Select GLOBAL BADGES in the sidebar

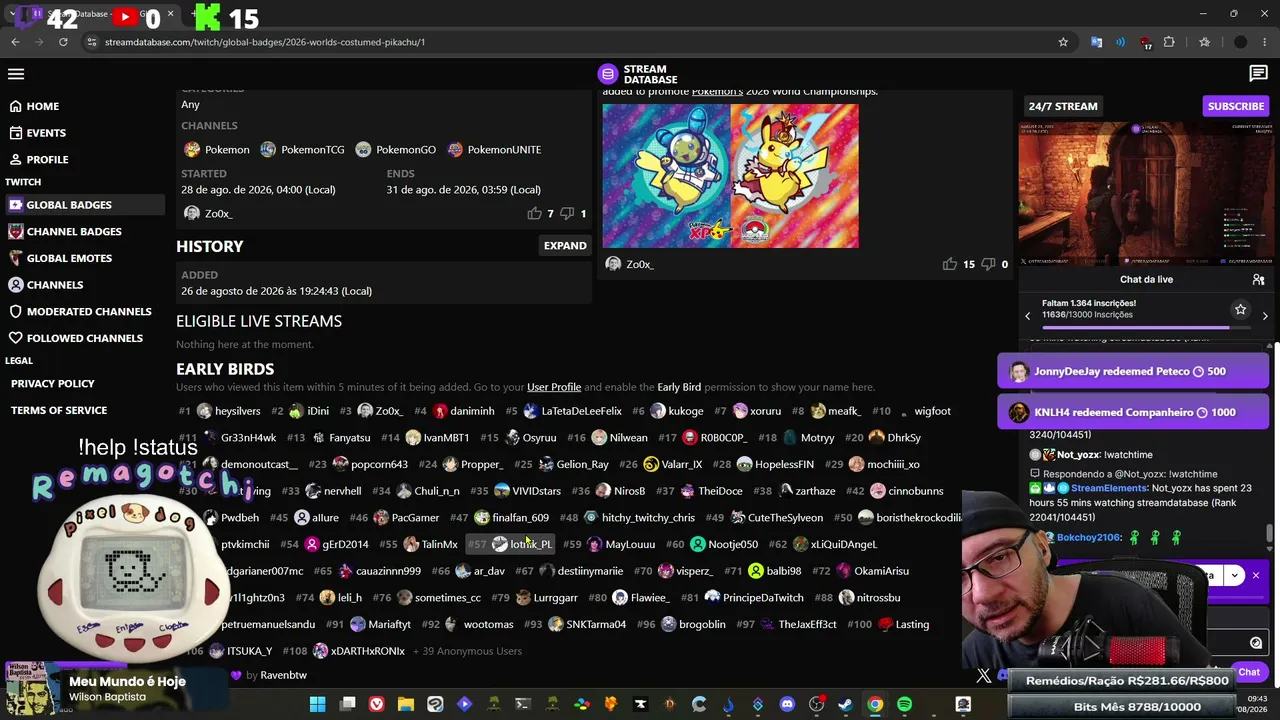point(84,205)
